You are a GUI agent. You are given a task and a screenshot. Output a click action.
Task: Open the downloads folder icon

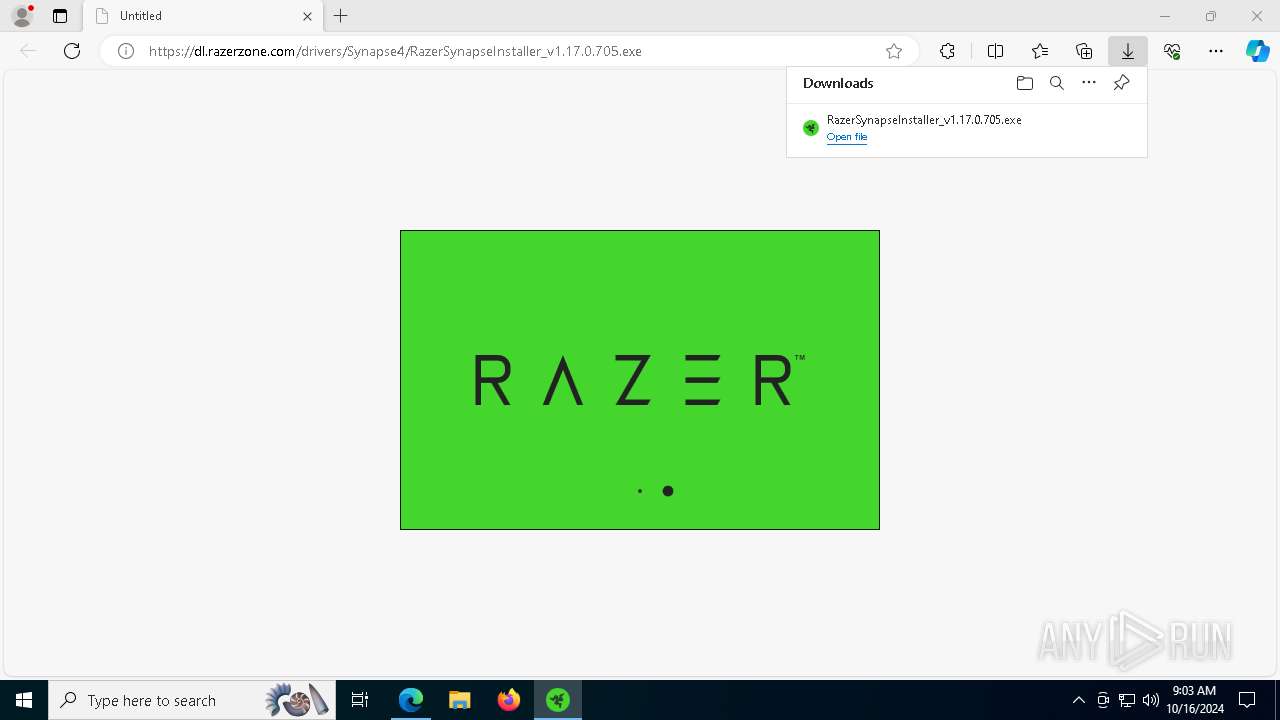tap(1025, 83)
